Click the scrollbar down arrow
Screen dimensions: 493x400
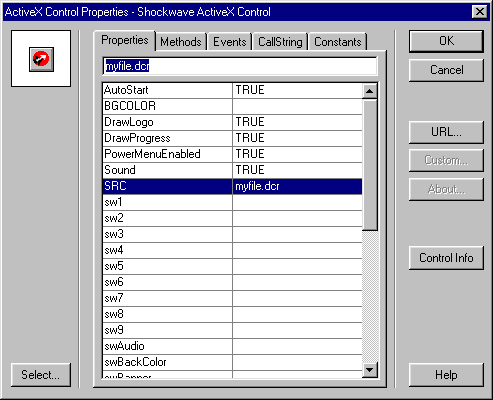pyautogui.click(x=370, y=370)
